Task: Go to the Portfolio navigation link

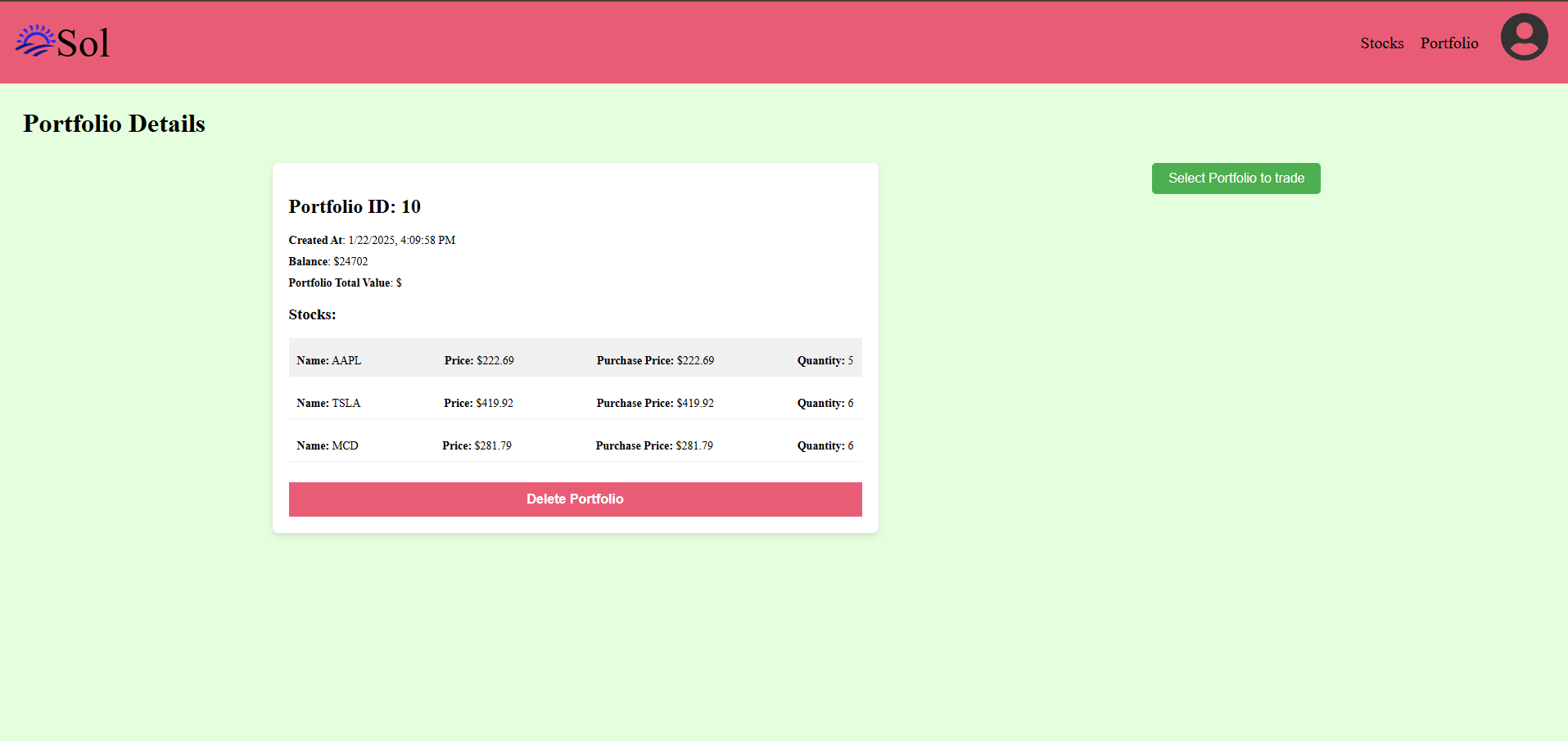Action: click(1449, 43)
